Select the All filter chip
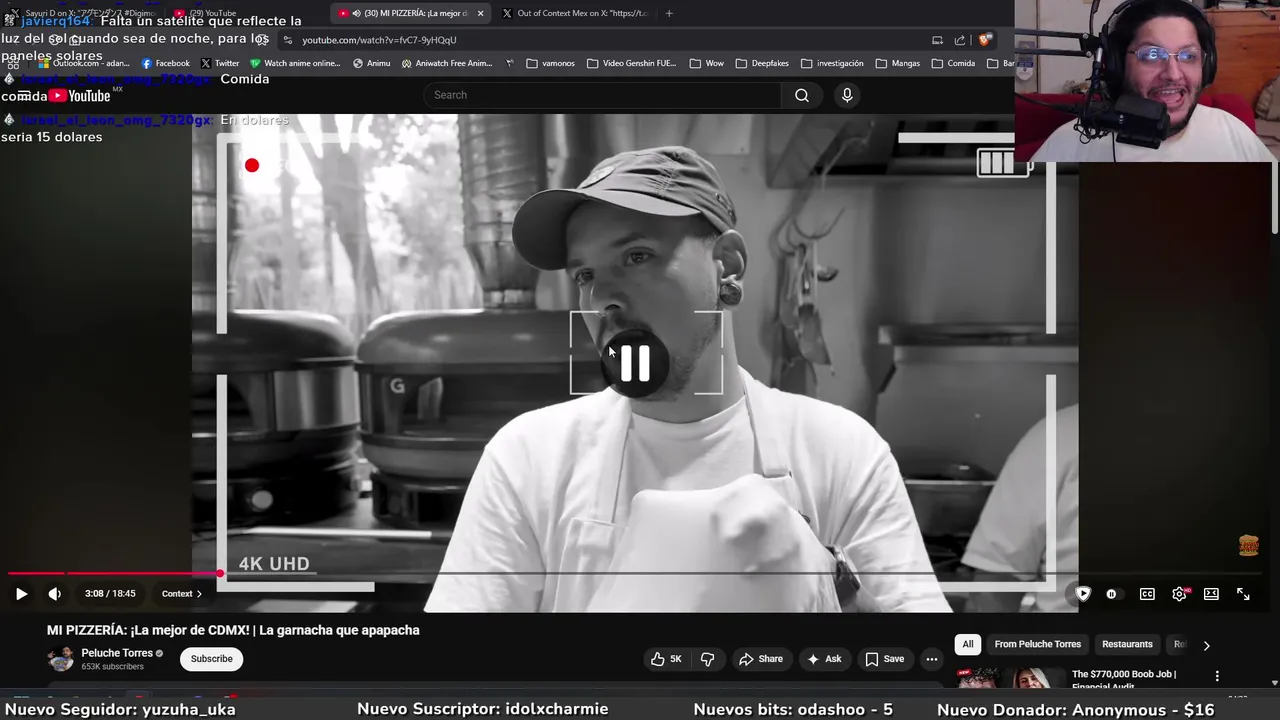The width and height of the screenshot is (1280, 720). coord(968,644)
